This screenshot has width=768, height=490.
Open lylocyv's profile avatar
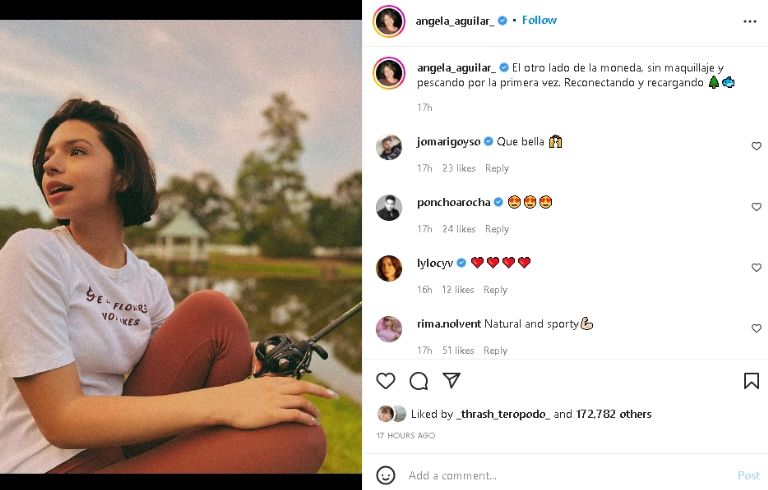pyautogui.click(x=389, y=268)
